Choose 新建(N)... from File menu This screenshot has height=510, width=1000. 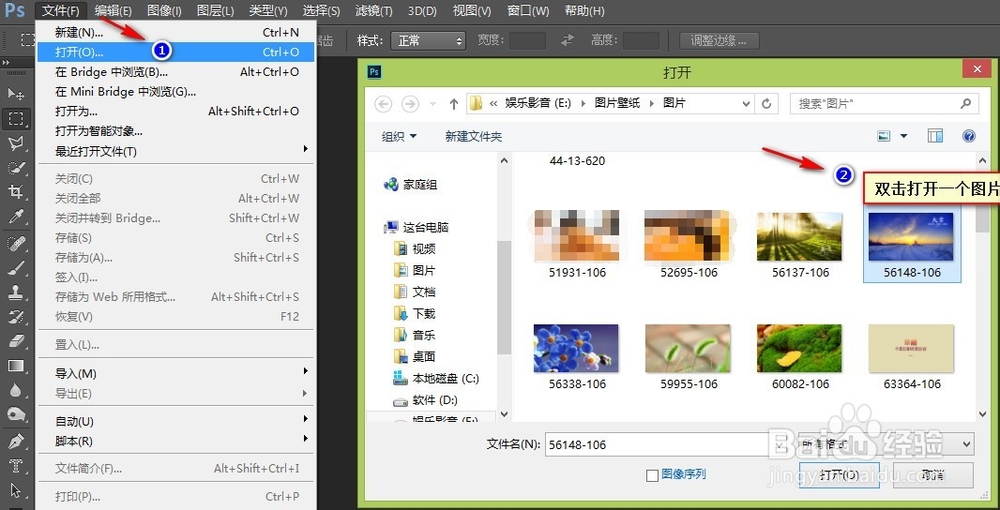pos(176,33)
